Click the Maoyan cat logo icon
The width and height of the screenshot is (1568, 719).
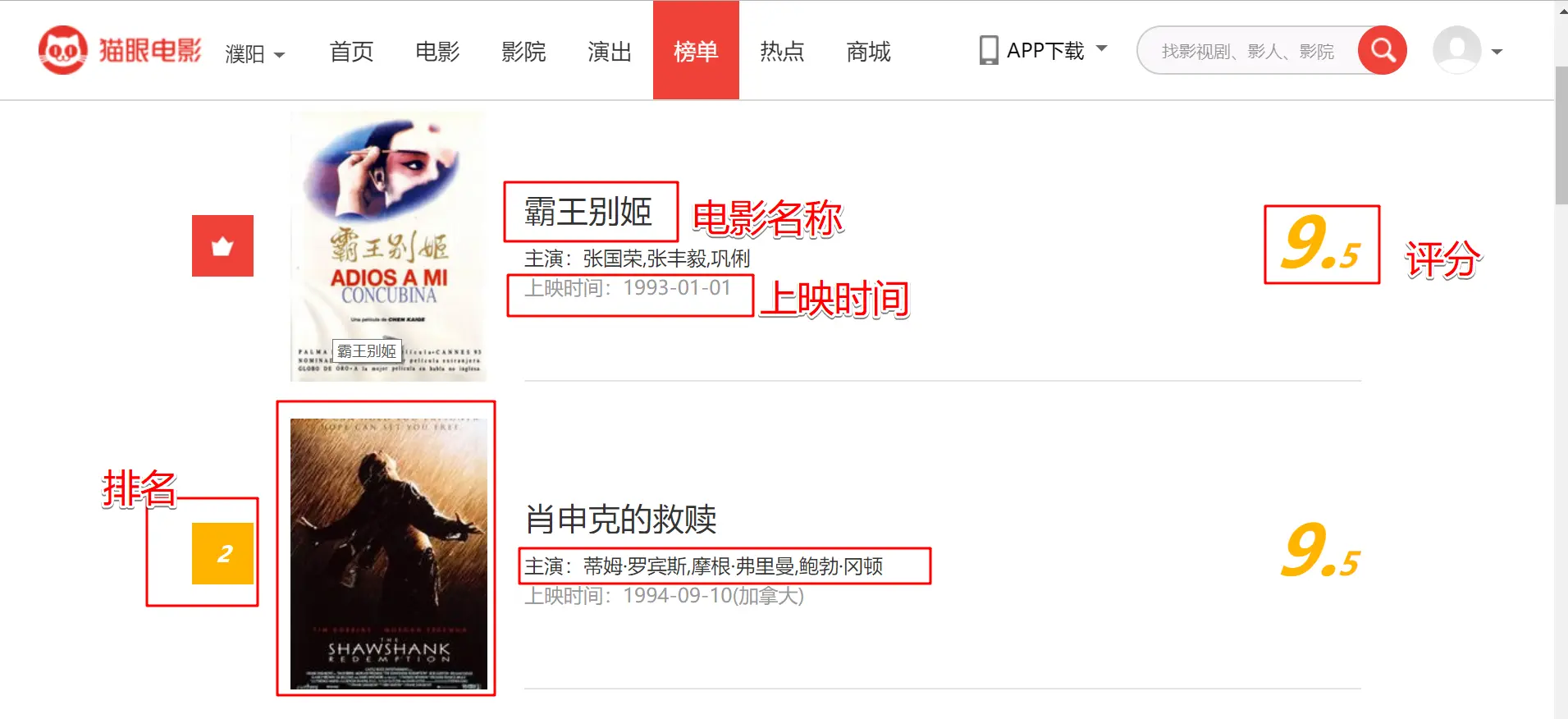[x=62, y=50]
